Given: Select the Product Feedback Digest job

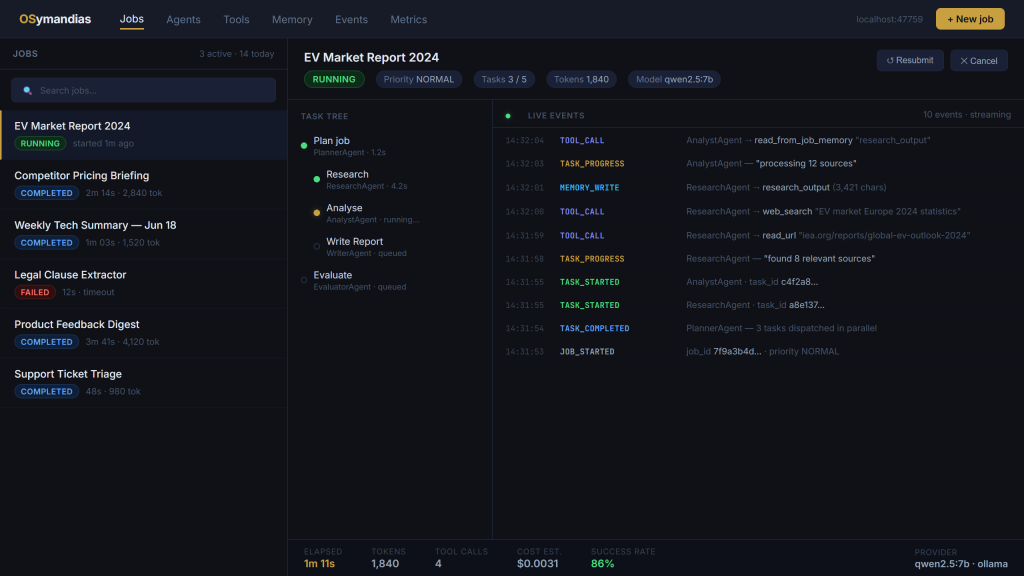Looking at the screenshot, I should 144,333.
